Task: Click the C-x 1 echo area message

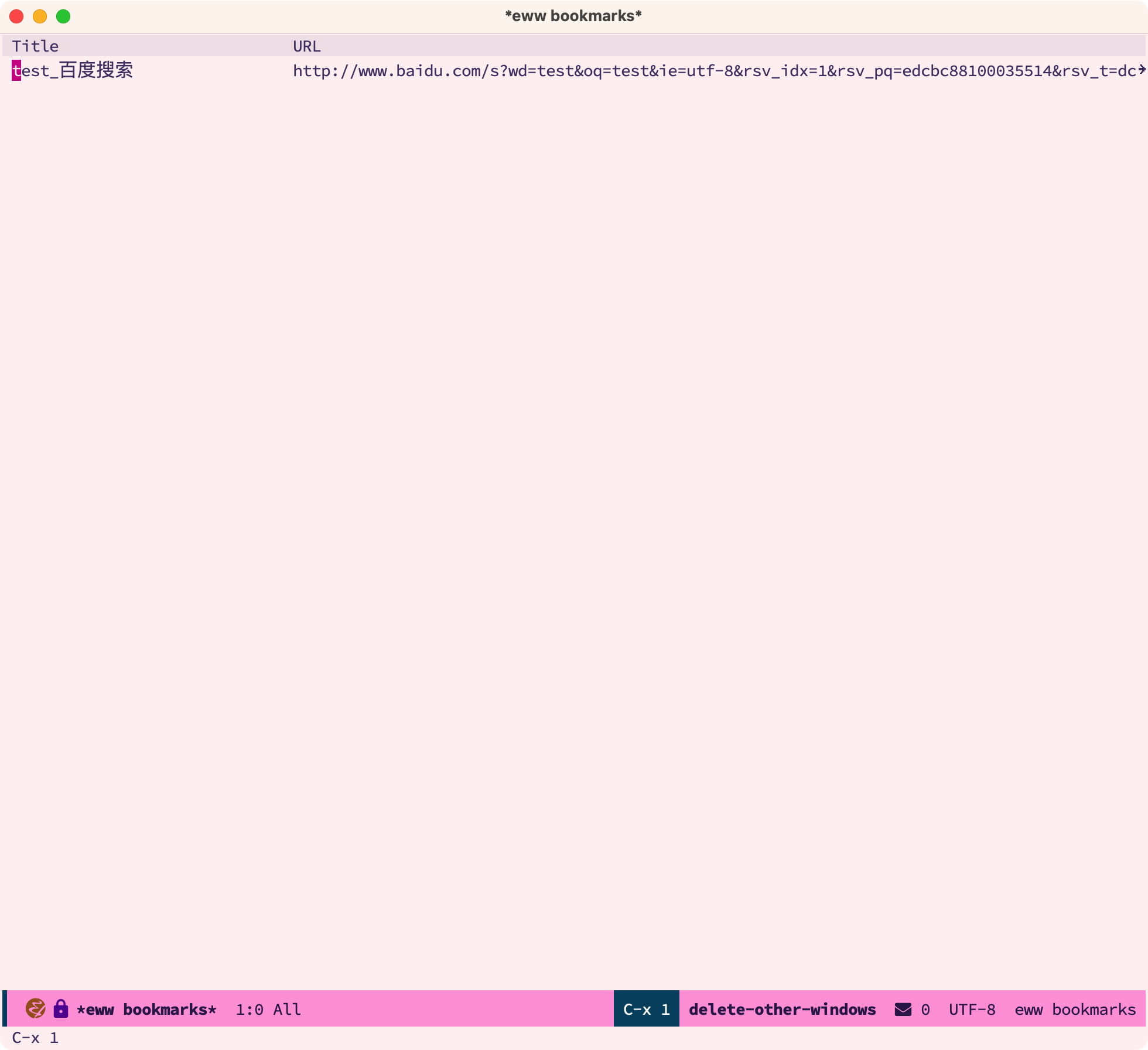Action: pyautogui.click(x=35, y=1038)
